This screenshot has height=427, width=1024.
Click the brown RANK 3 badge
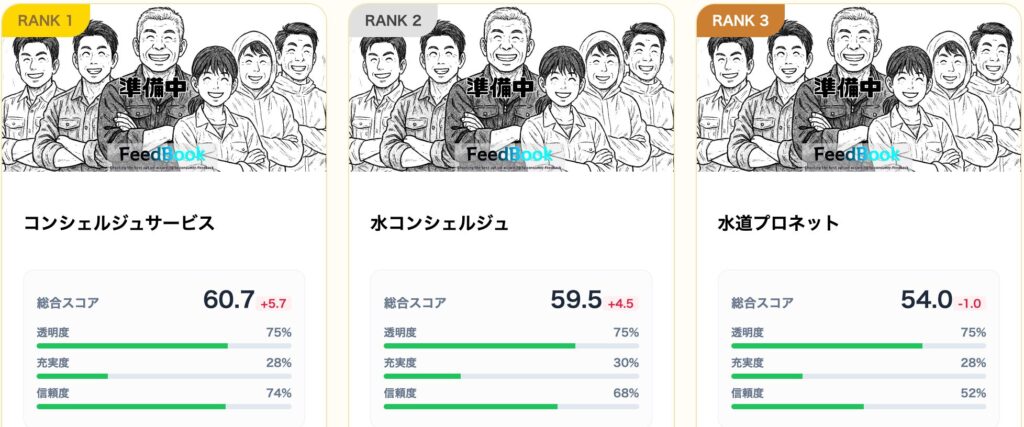[x=740, y=19]
